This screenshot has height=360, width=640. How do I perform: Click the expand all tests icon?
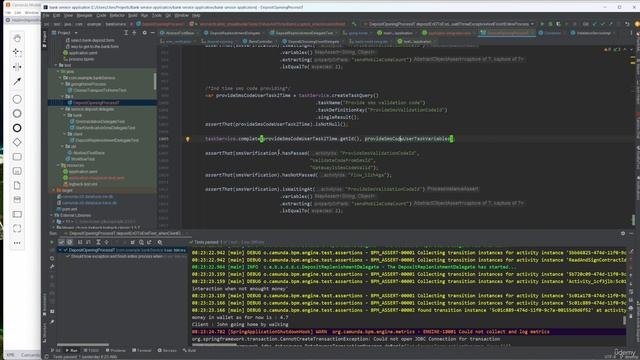(x=98, y=242)
